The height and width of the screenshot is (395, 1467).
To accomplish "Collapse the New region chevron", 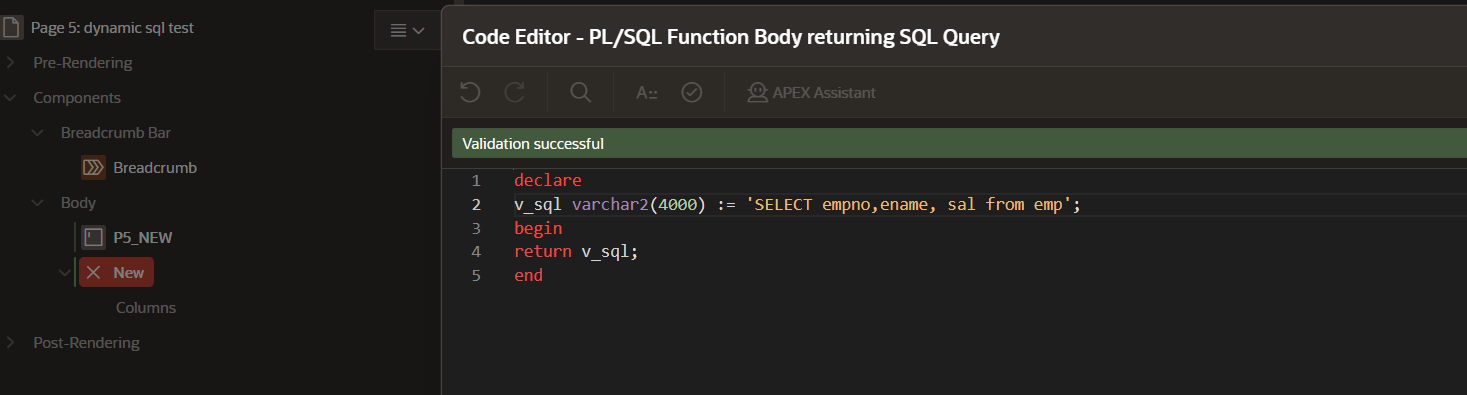I will 65,272.
